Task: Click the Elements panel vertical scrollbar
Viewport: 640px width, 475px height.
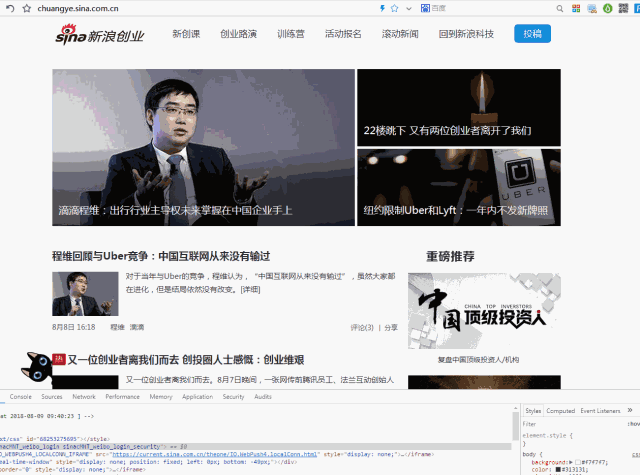Action: tap(516, 426)
